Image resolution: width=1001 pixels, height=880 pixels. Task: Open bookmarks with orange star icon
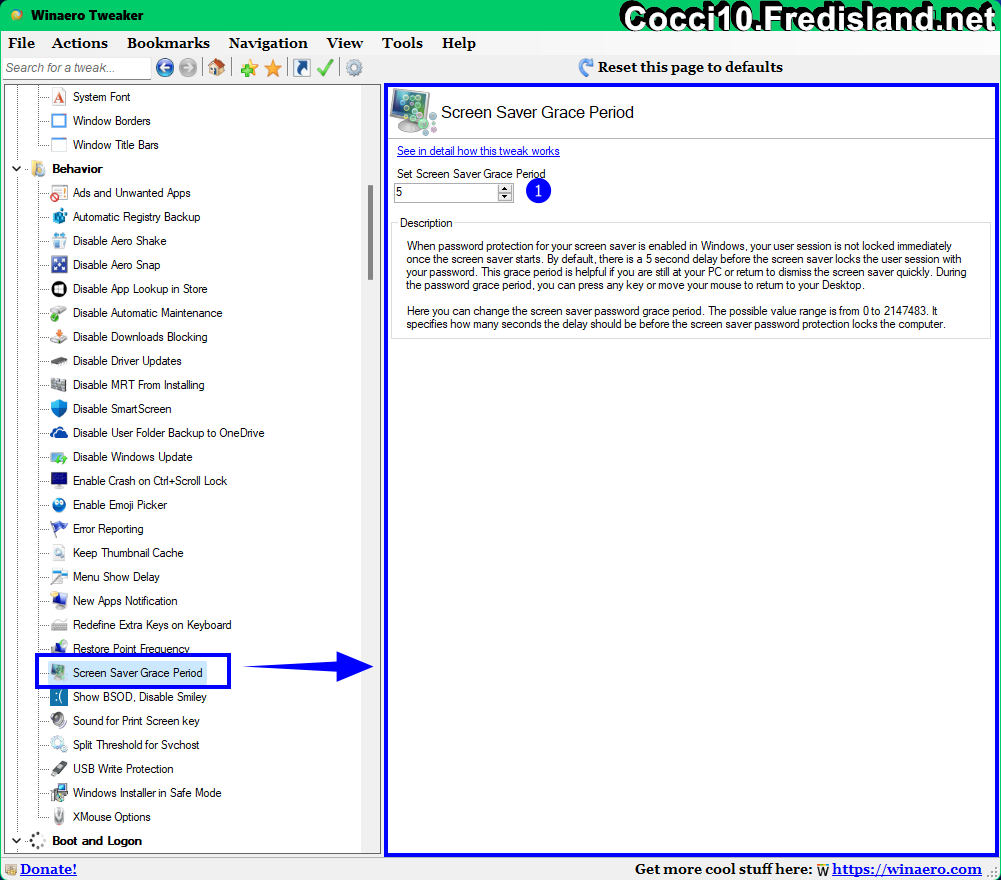pos(273,68)
